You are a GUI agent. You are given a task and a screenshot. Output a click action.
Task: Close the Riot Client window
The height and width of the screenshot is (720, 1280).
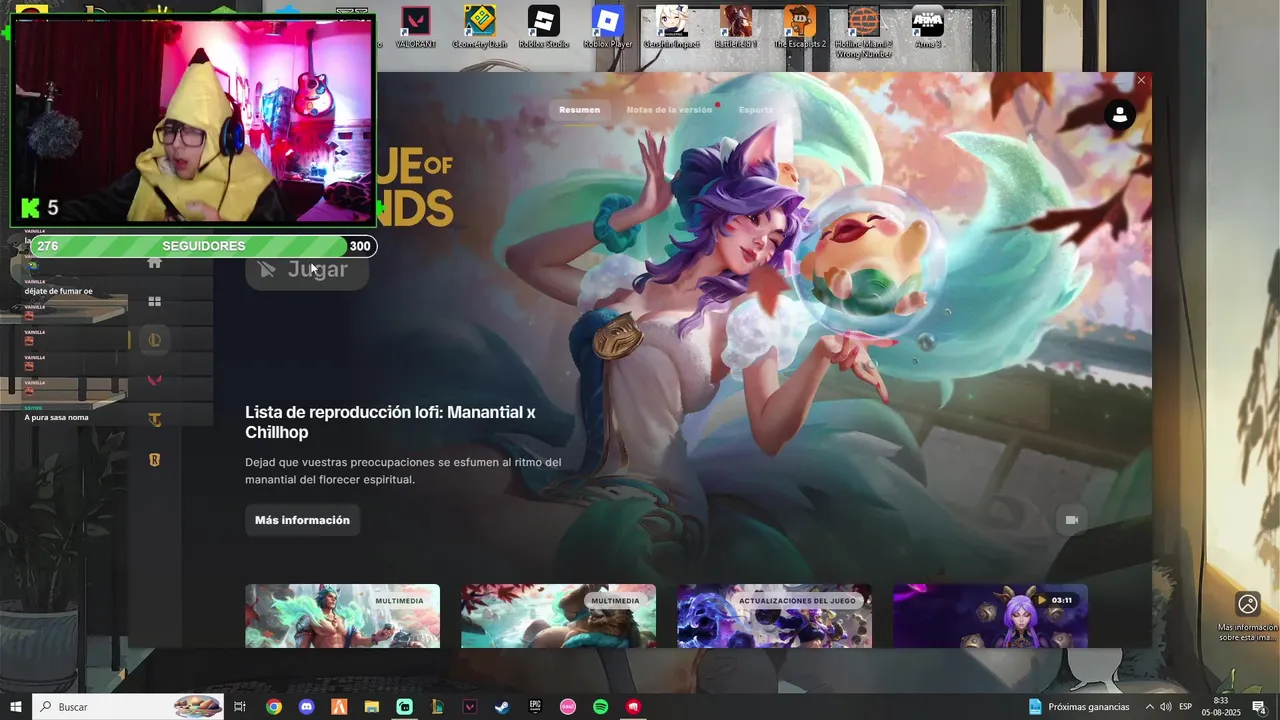1141,80
